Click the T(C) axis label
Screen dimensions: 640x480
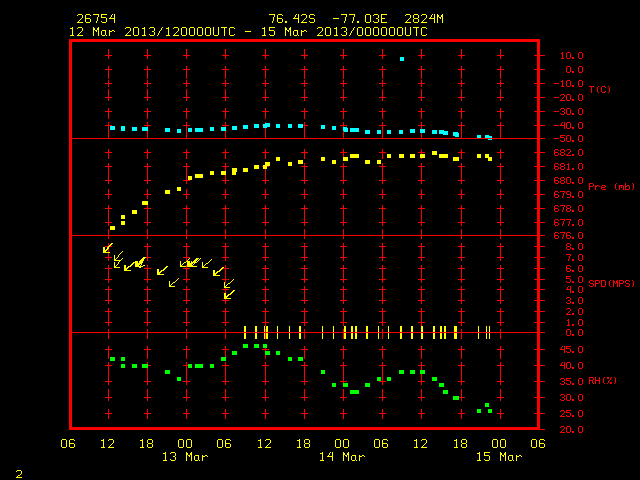(x=600, y=89)
